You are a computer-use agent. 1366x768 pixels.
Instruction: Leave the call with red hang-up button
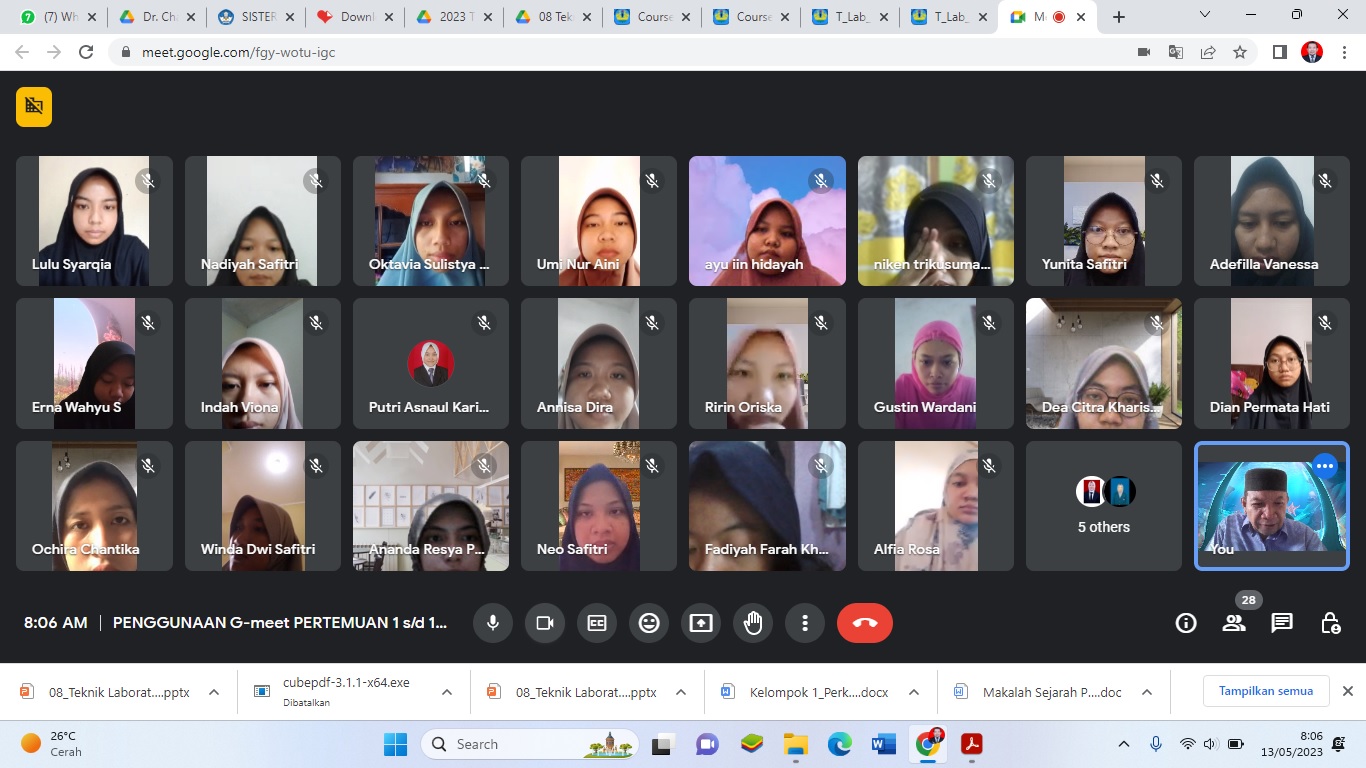(864, 623)
